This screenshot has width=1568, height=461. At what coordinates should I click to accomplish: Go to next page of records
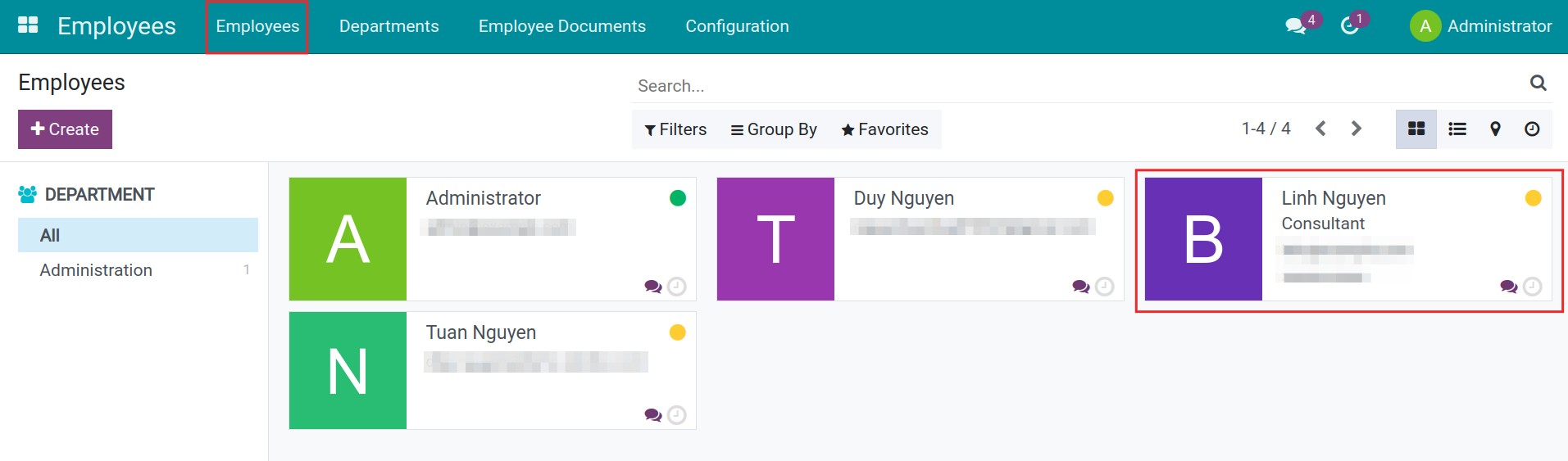[x=1356, y=129]
